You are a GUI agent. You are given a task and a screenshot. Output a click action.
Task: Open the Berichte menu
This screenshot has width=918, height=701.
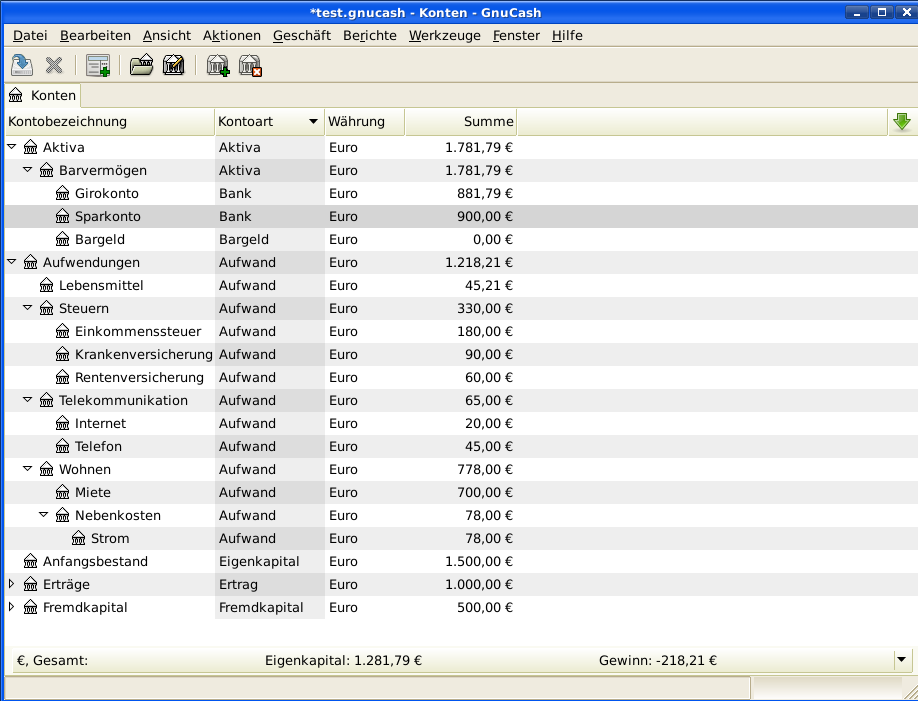pyautogui.click(x=369, y=35)
